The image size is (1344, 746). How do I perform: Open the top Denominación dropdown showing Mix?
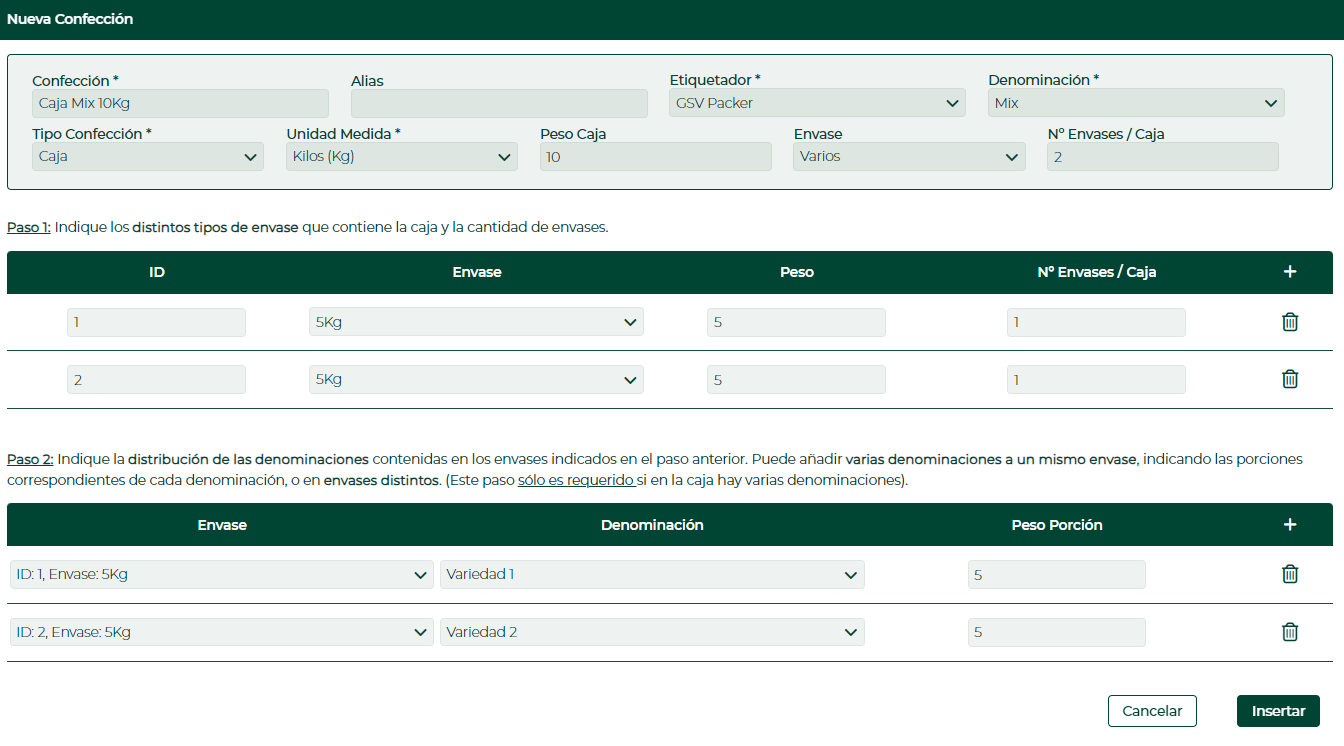(1136, 103)
